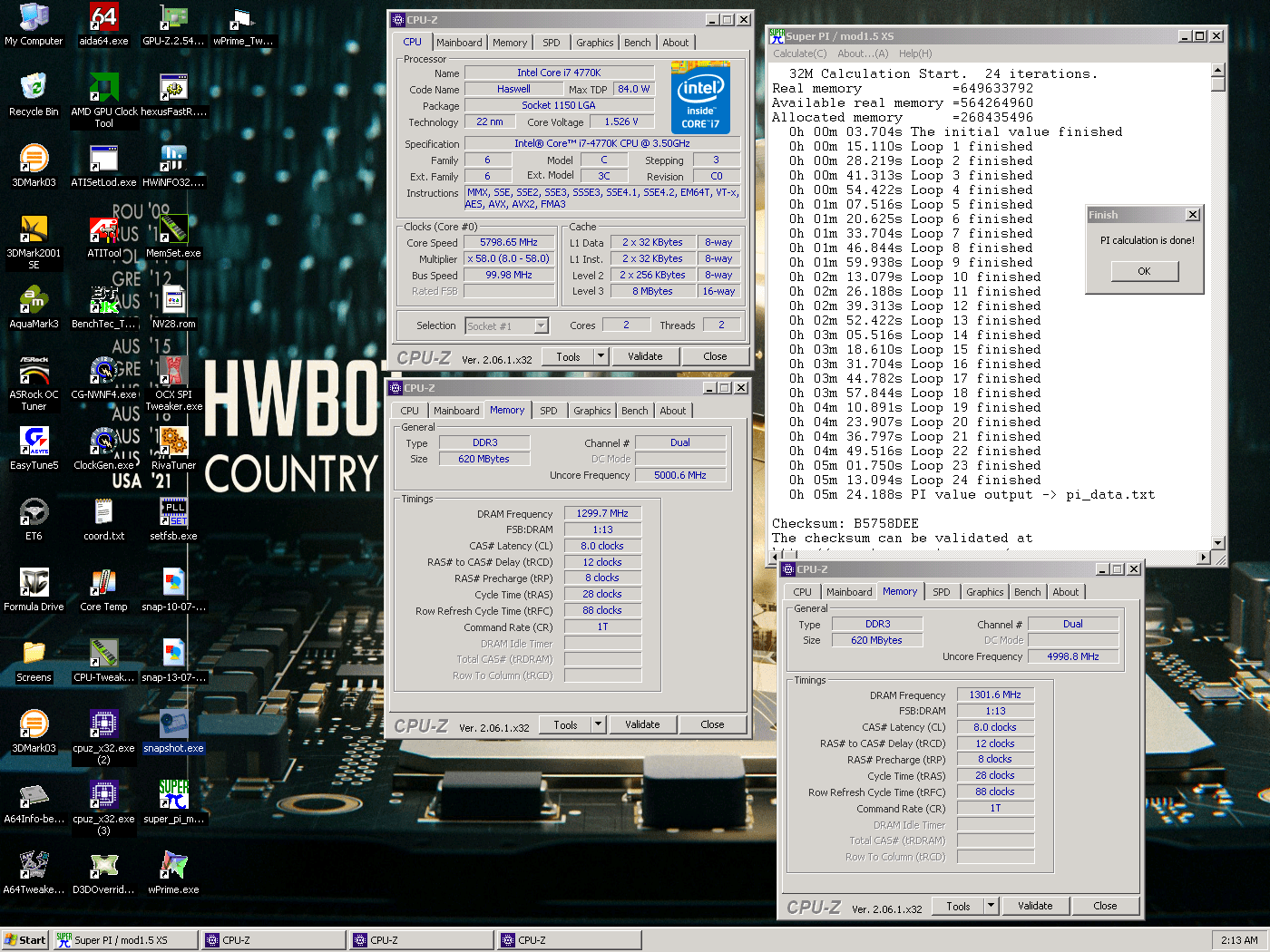
Task: Select the HWiNFO32 desktop icon
Action: (173, 166)
